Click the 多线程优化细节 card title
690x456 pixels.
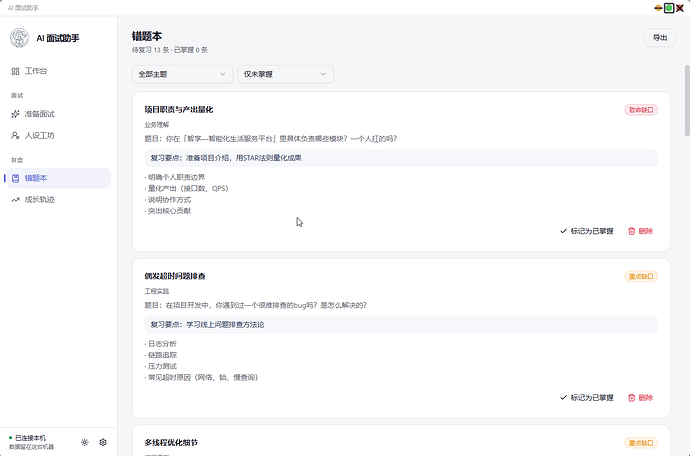171,442
